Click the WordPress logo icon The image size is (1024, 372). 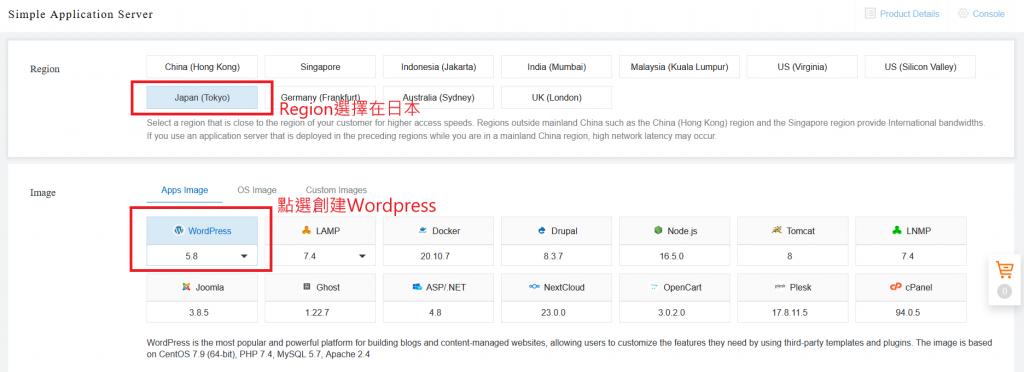pyautogui.click(x=178, y=230)
